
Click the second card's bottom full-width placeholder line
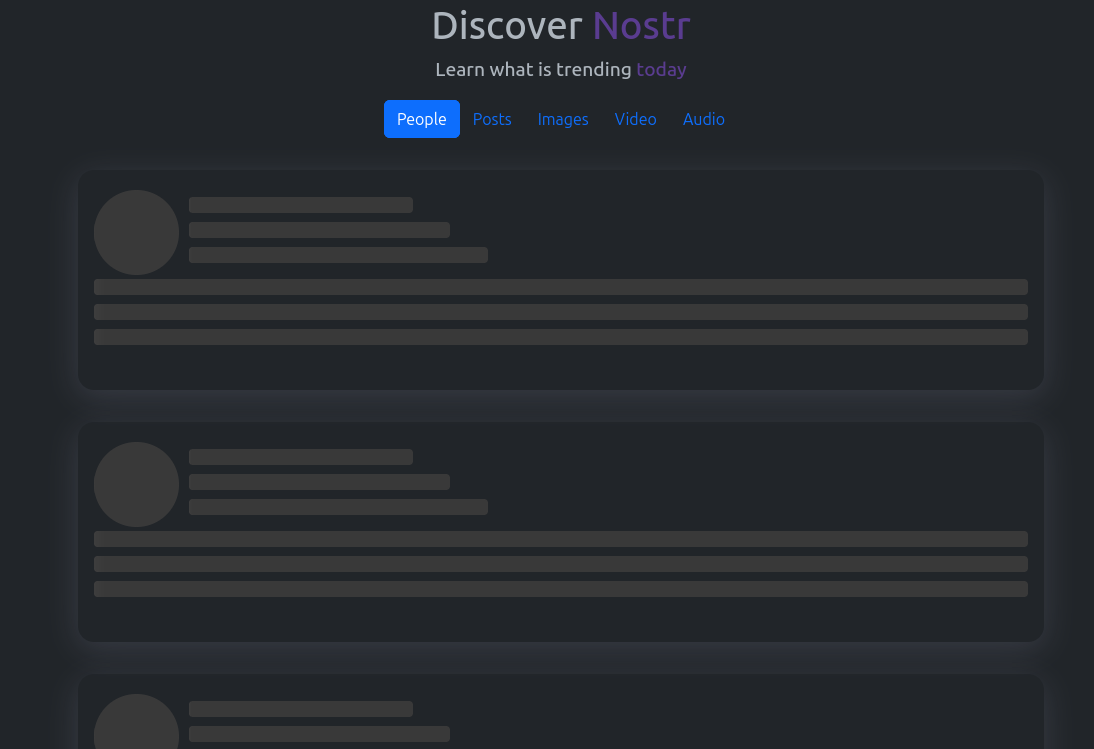(560, 589)
